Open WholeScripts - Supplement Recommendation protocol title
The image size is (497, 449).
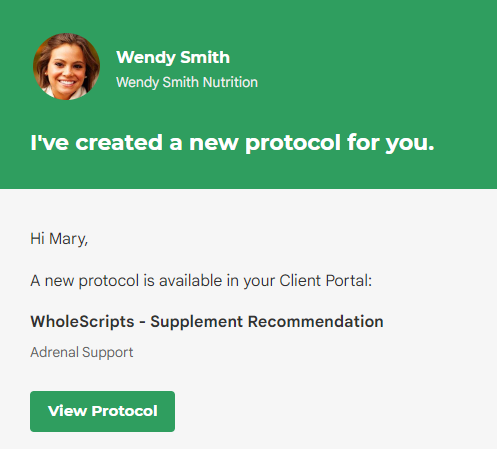tap(207, 322)
